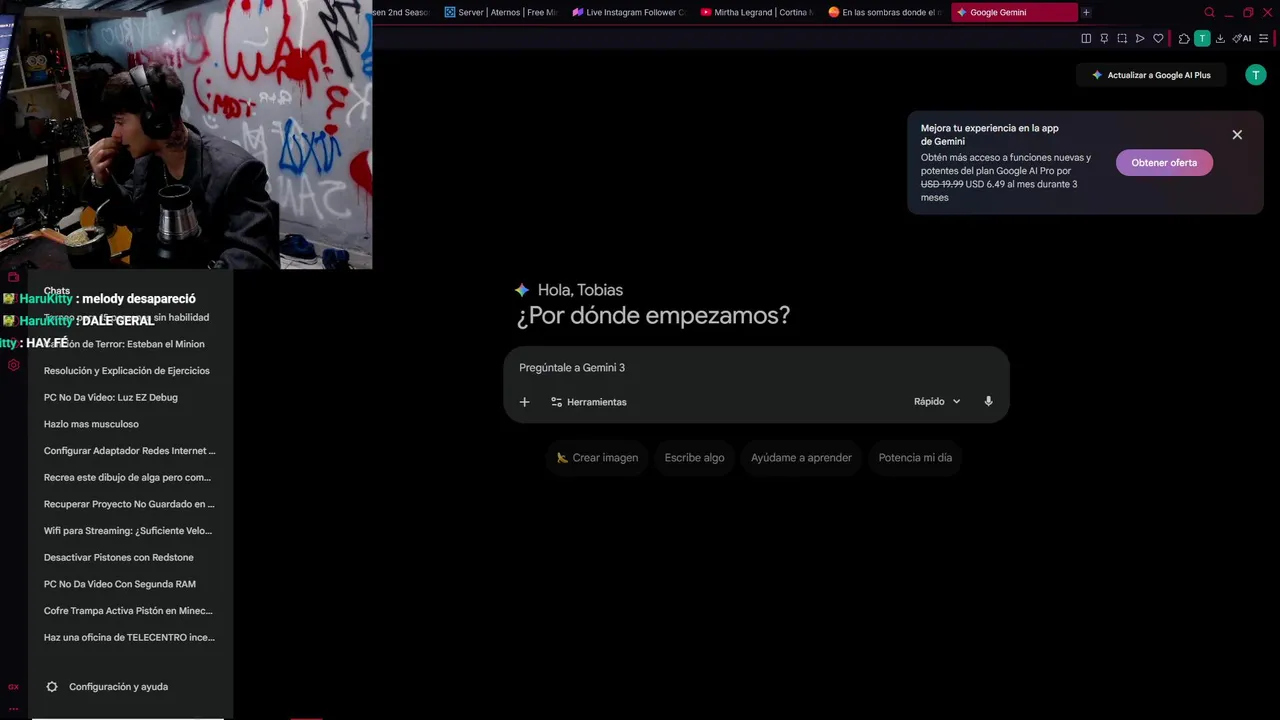This screenshot has width=1280, height=720.
Task: Switch to Live Instagram Follower tab
Action: pyautogui.click(x=628, y=12)
